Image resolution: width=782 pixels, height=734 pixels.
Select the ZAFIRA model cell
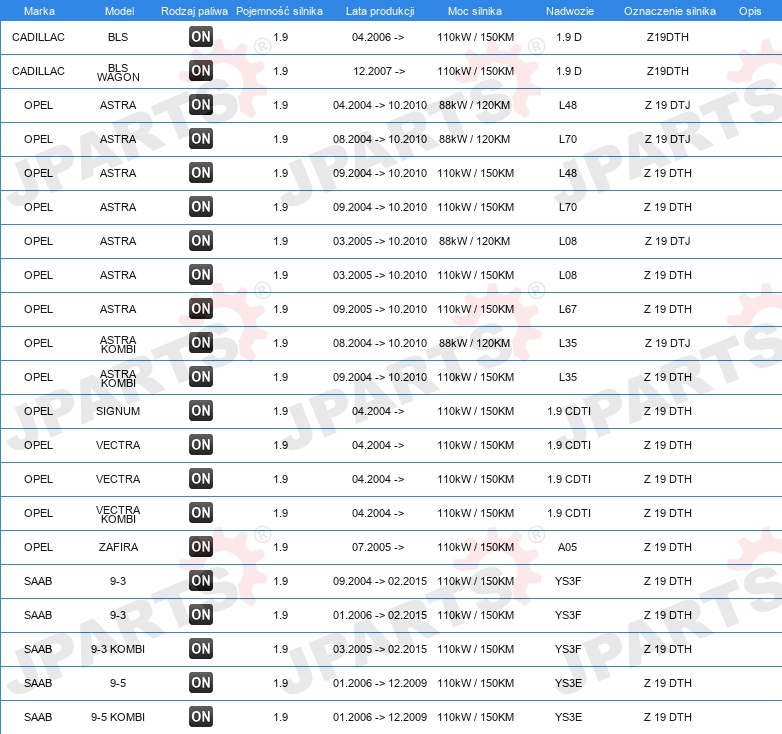tap(118, 547)
